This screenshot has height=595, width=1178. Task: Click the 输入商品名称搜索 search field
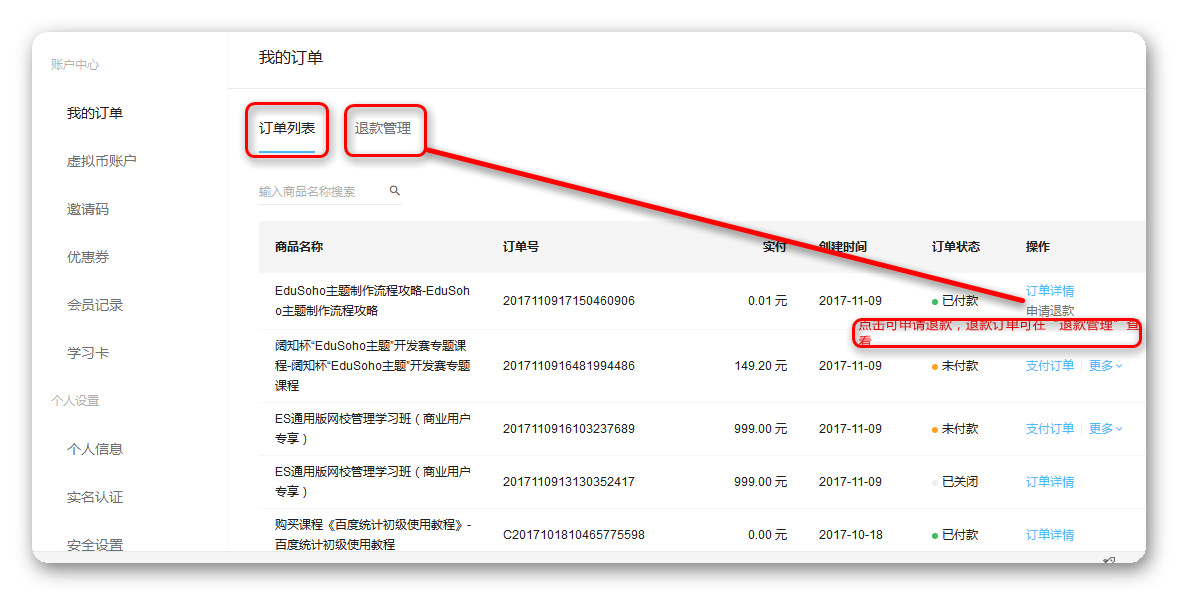tap(320, 191)
